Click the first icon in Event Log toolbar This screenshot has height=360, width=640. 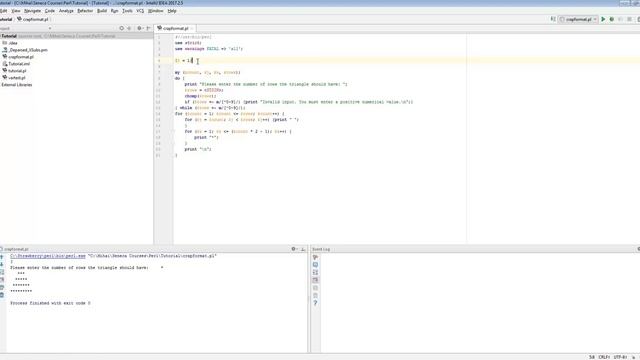(315, 257)
